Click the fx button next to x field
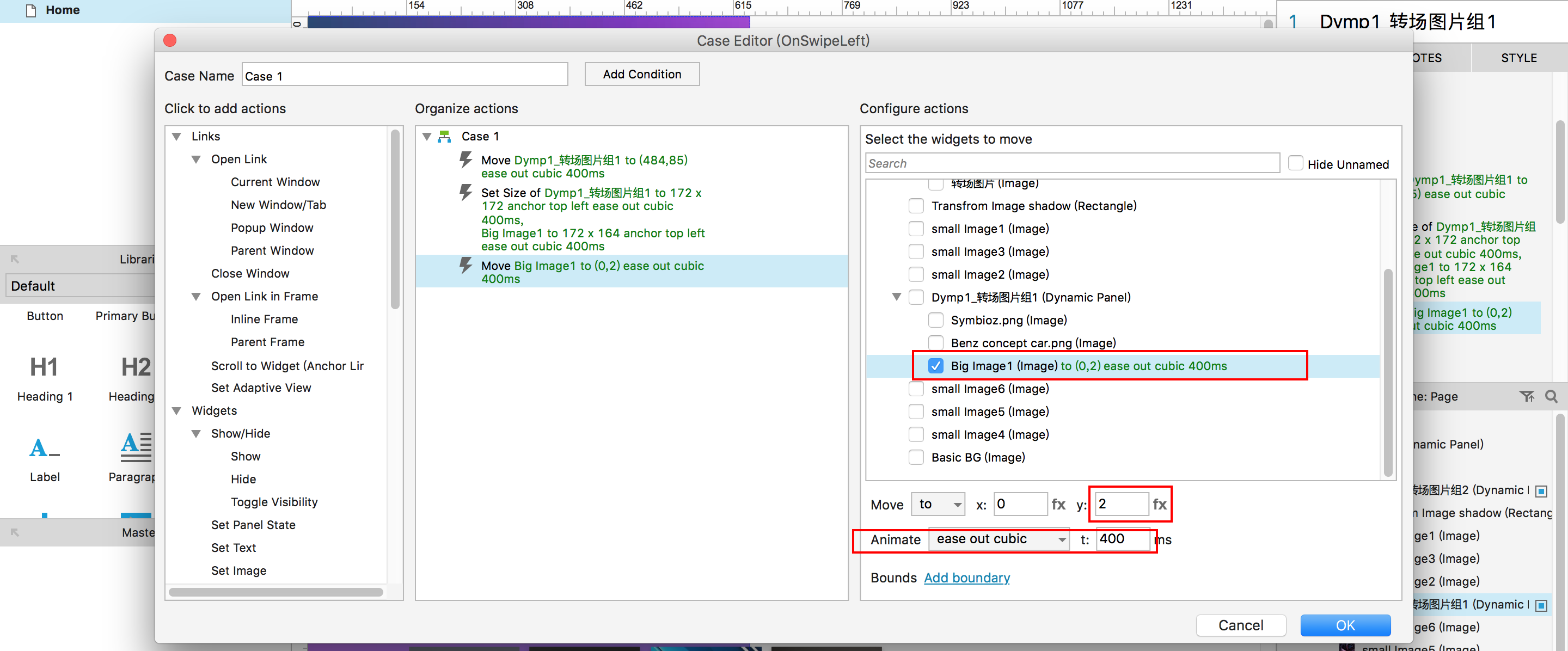 (x=1058, y=504)
